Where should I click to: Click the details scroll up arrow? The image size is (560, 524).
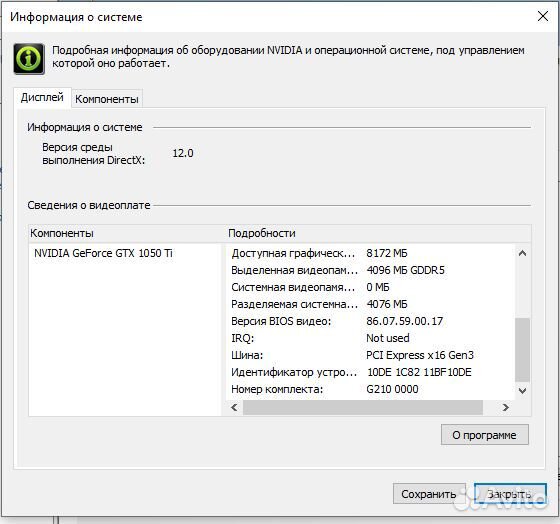pos(522,253)
